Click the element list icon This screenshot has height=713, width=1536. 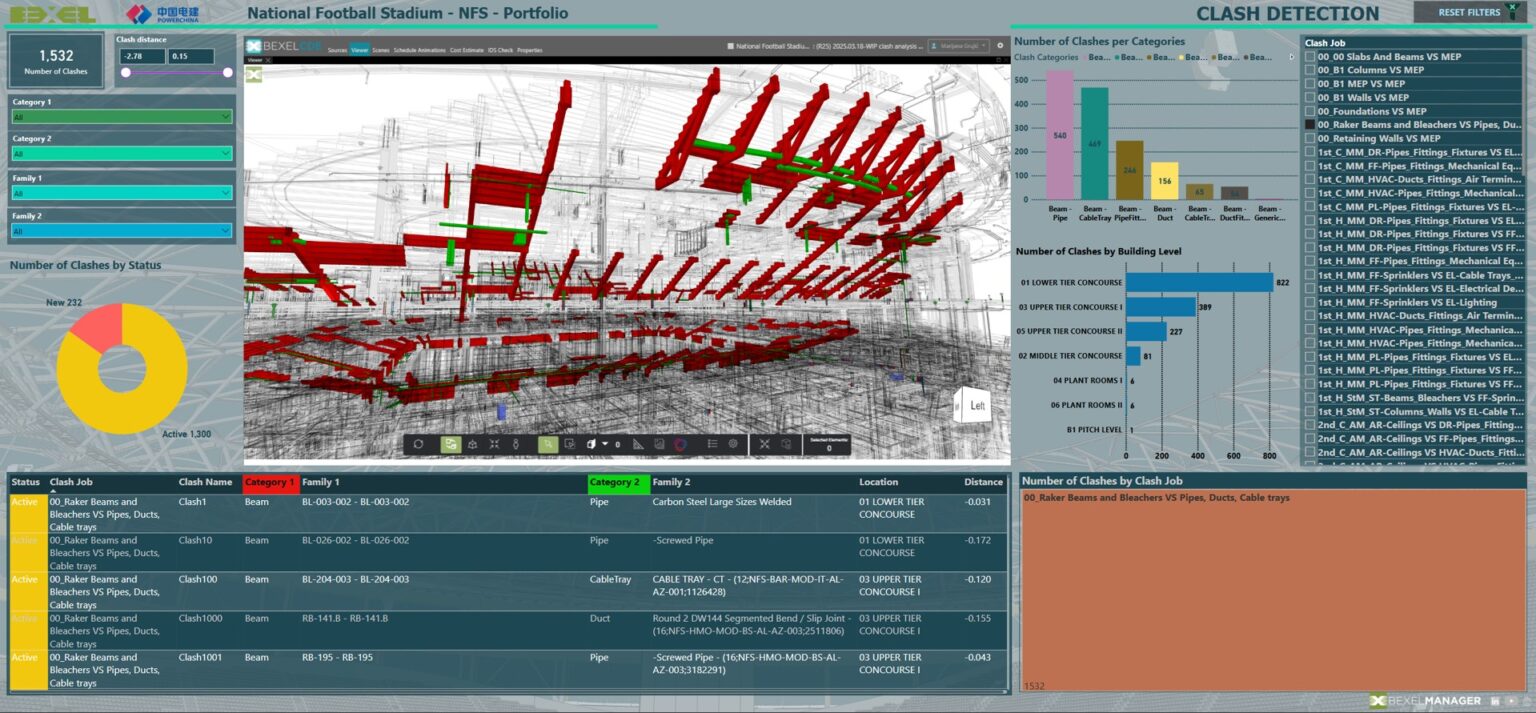tap(712, 443)
